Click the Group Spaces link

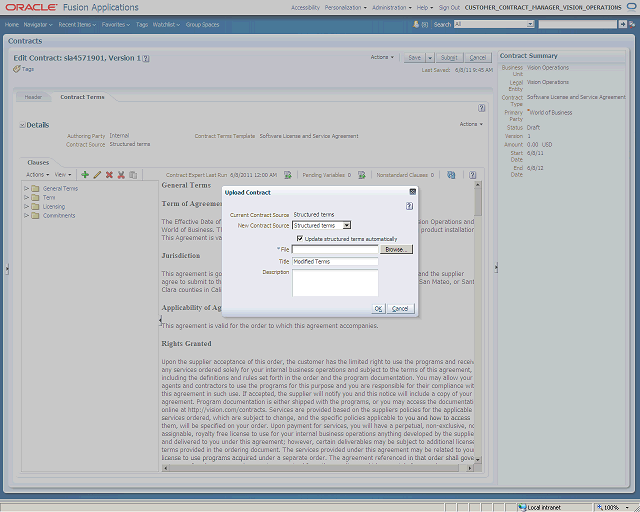click(x=202, y=24)
